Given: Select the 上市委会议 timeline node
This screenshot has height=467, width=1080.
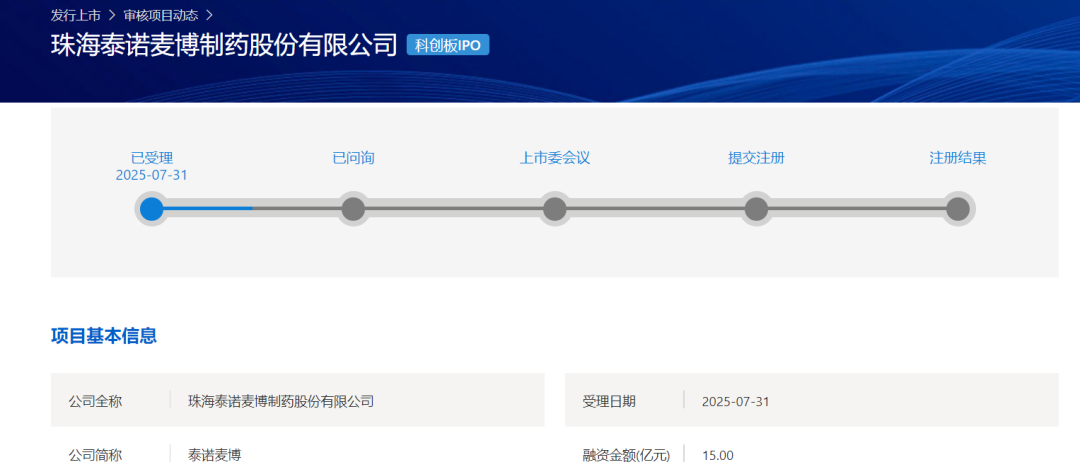Looking at the screenshot, I should pyautogui.click(x=554, y=209).
